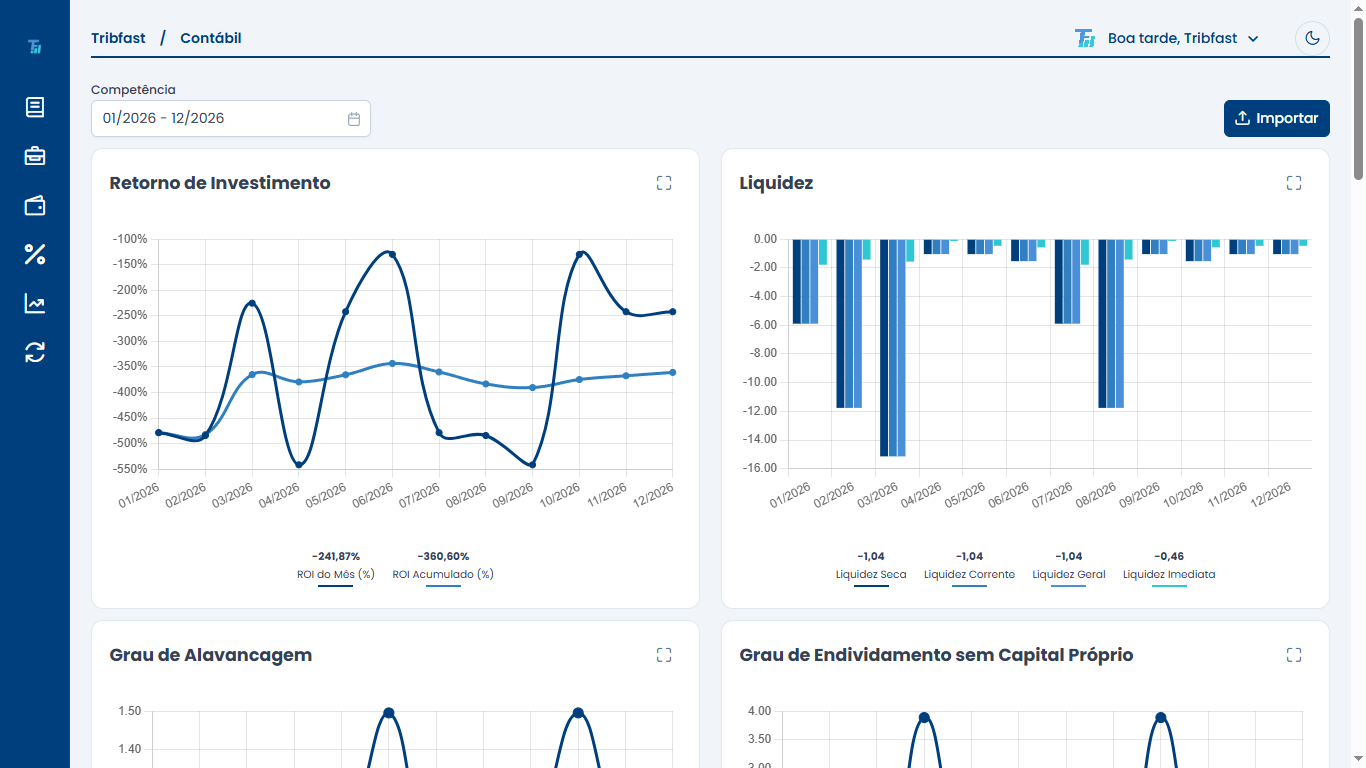Viewport: 1366px width, 768px height.
Task: Toggle Liquidez Geral legend series
Action: pyautogui.click(x=1069, y=576)
